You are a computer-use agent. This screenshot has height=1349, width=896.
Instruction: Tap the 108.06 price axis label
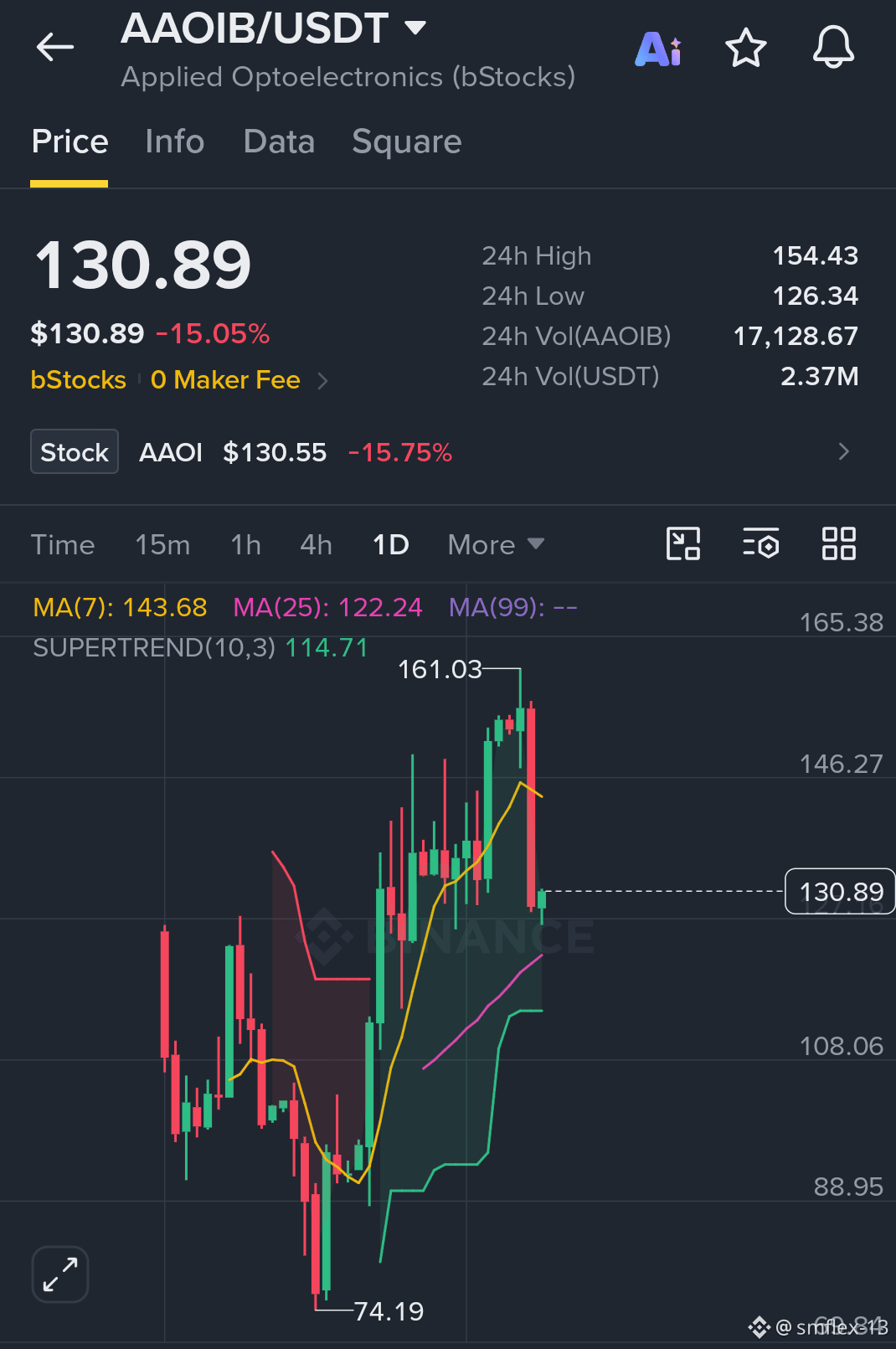[841, 1047]
